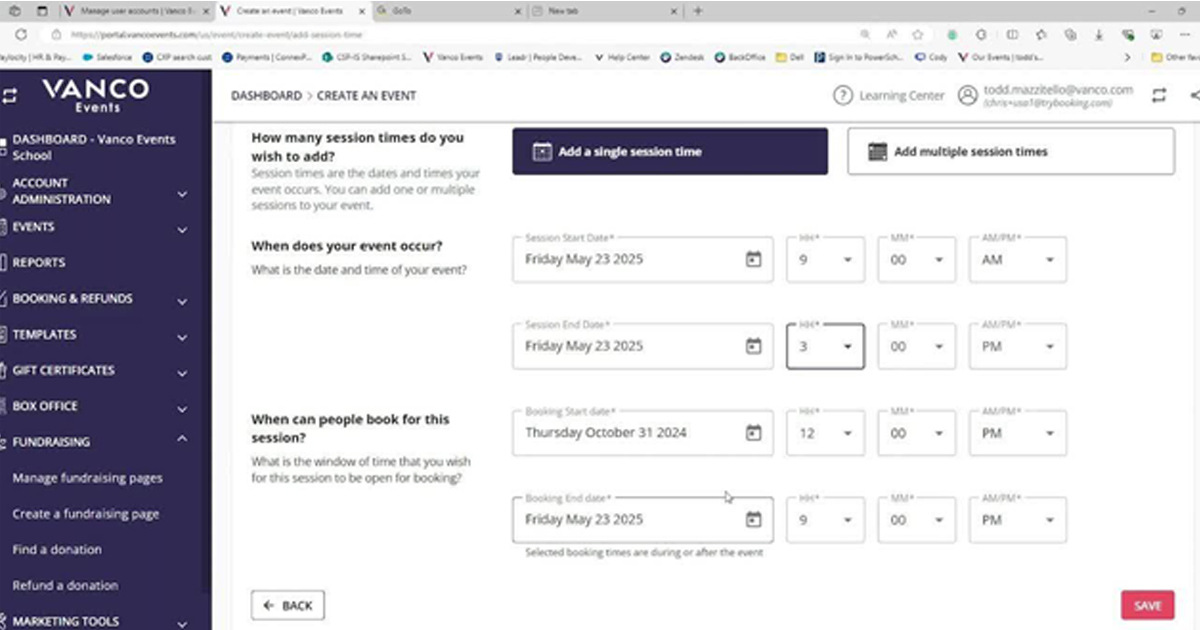Open the booking end hour dropdown
Viewport: 1200px width, 630px height.
coord(825,520)
